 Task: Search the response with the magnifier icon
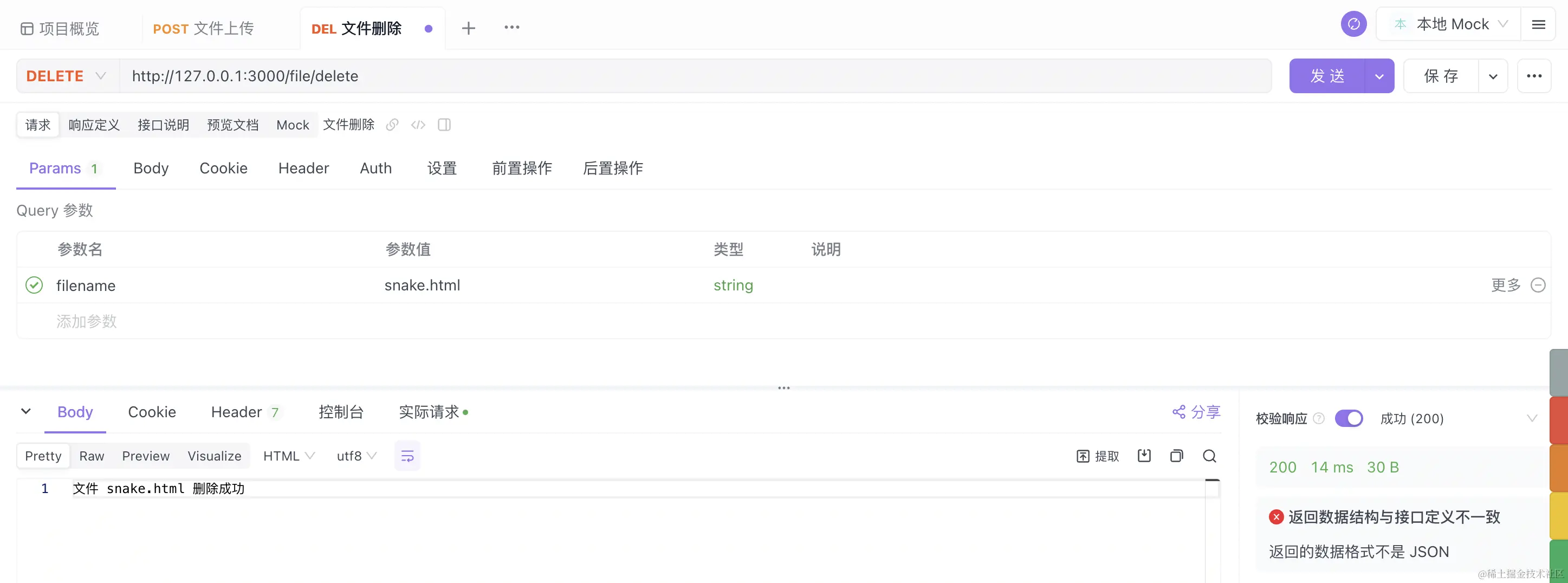click(x=1209, y=456)
